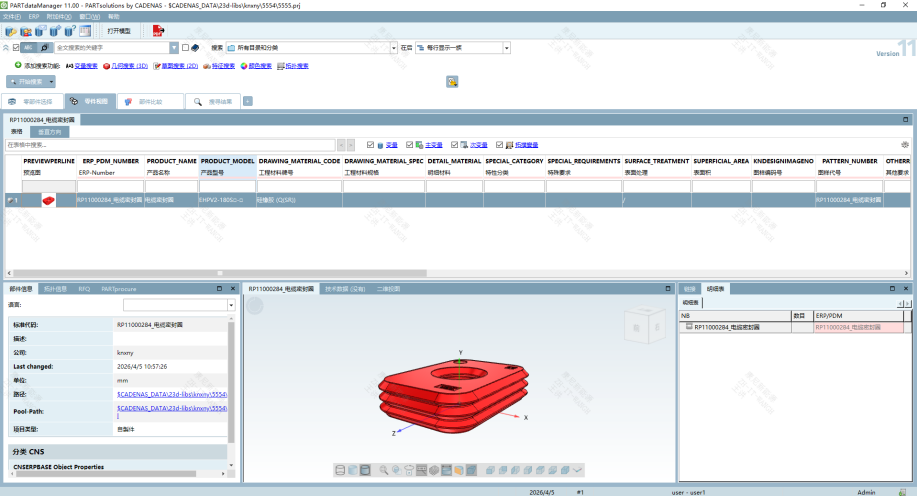Click the plus icon to add new tab

point(248,101)
